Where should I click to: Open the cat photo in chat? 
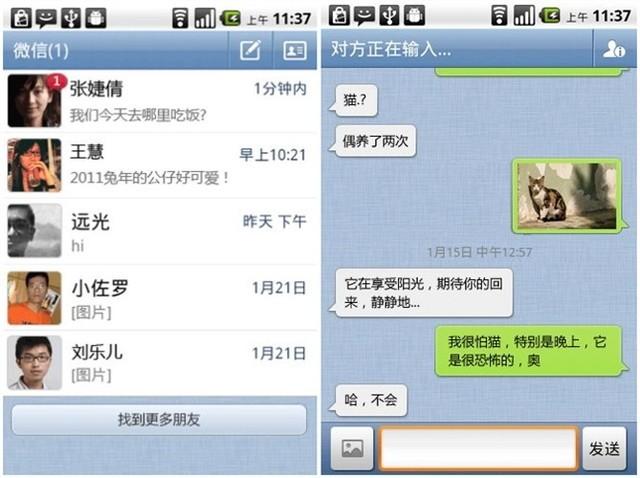coord(567,196)
